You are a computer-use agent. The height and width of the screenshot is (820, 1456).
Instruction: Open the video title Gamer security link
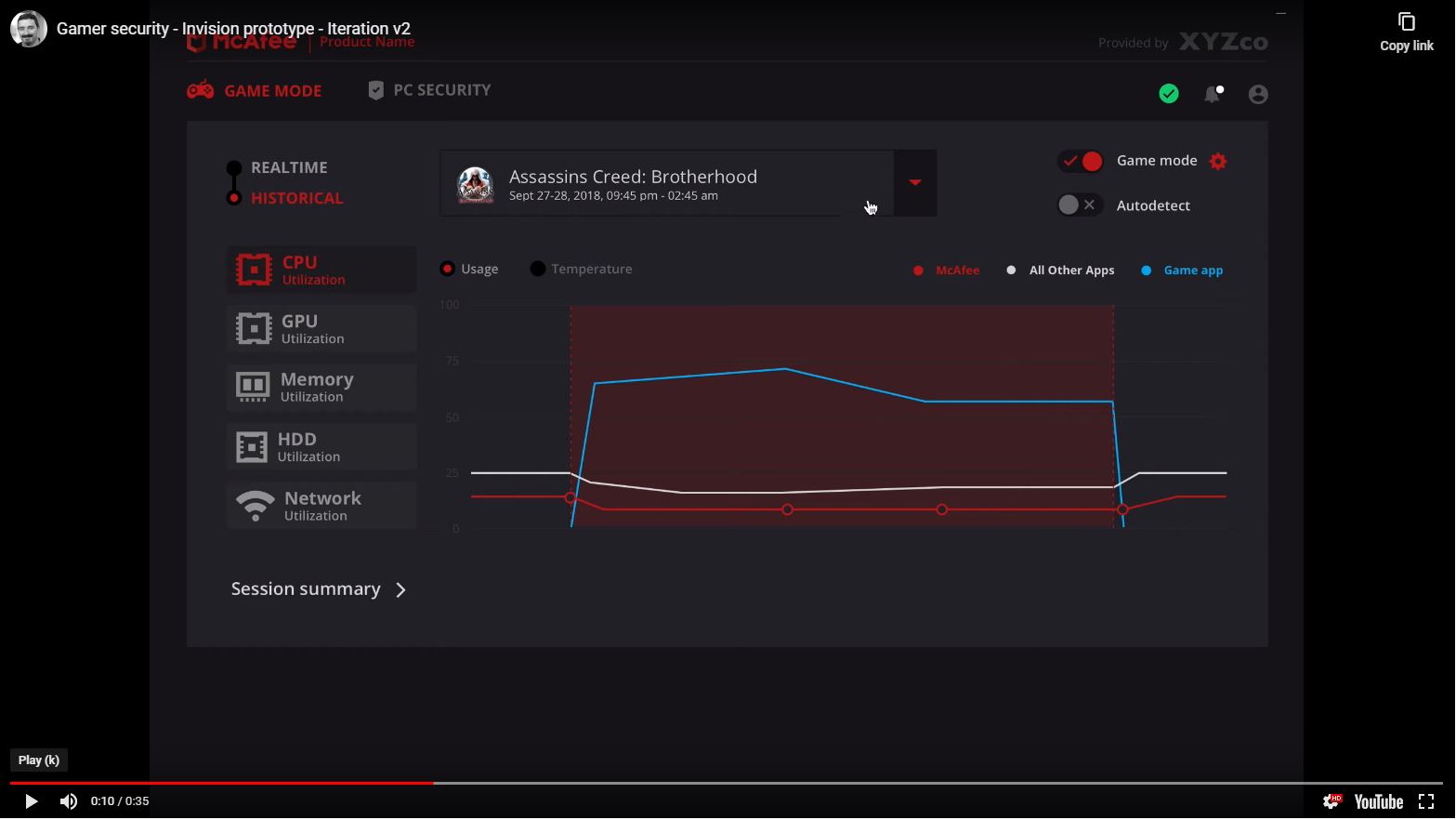pyautogui.click(x=233, y=29)
